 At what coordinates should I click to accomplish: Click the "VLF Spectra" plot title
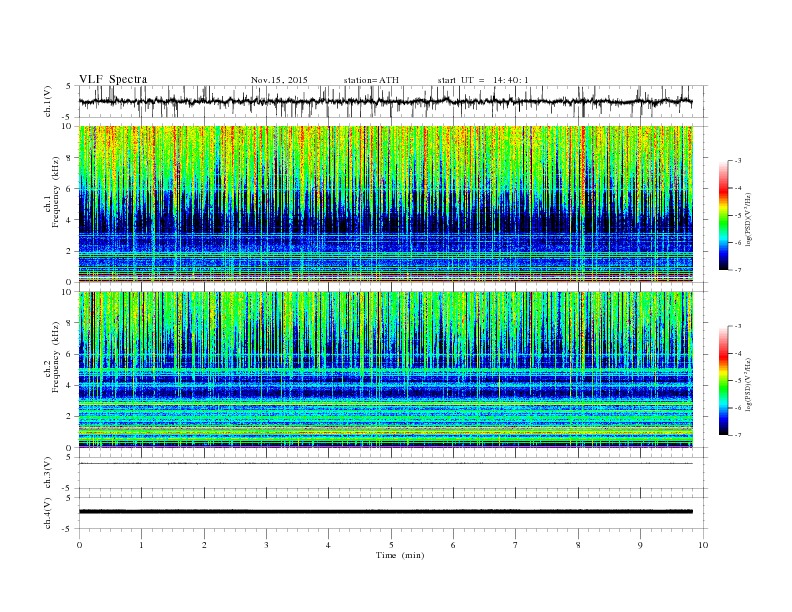click(113, 79)
